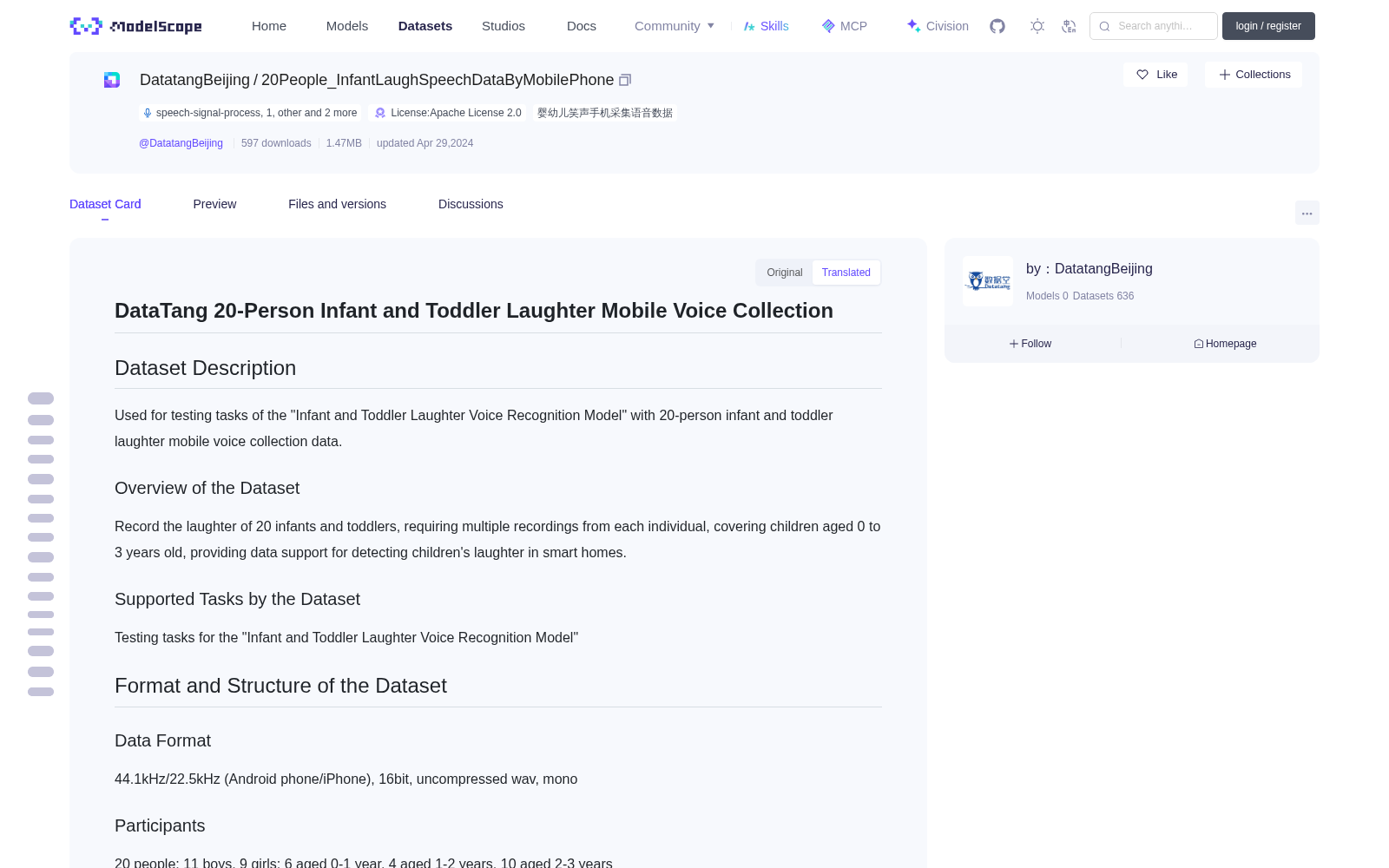Switch to the Preview tab
1389x868 pixels.
click(x=214, y=204)
